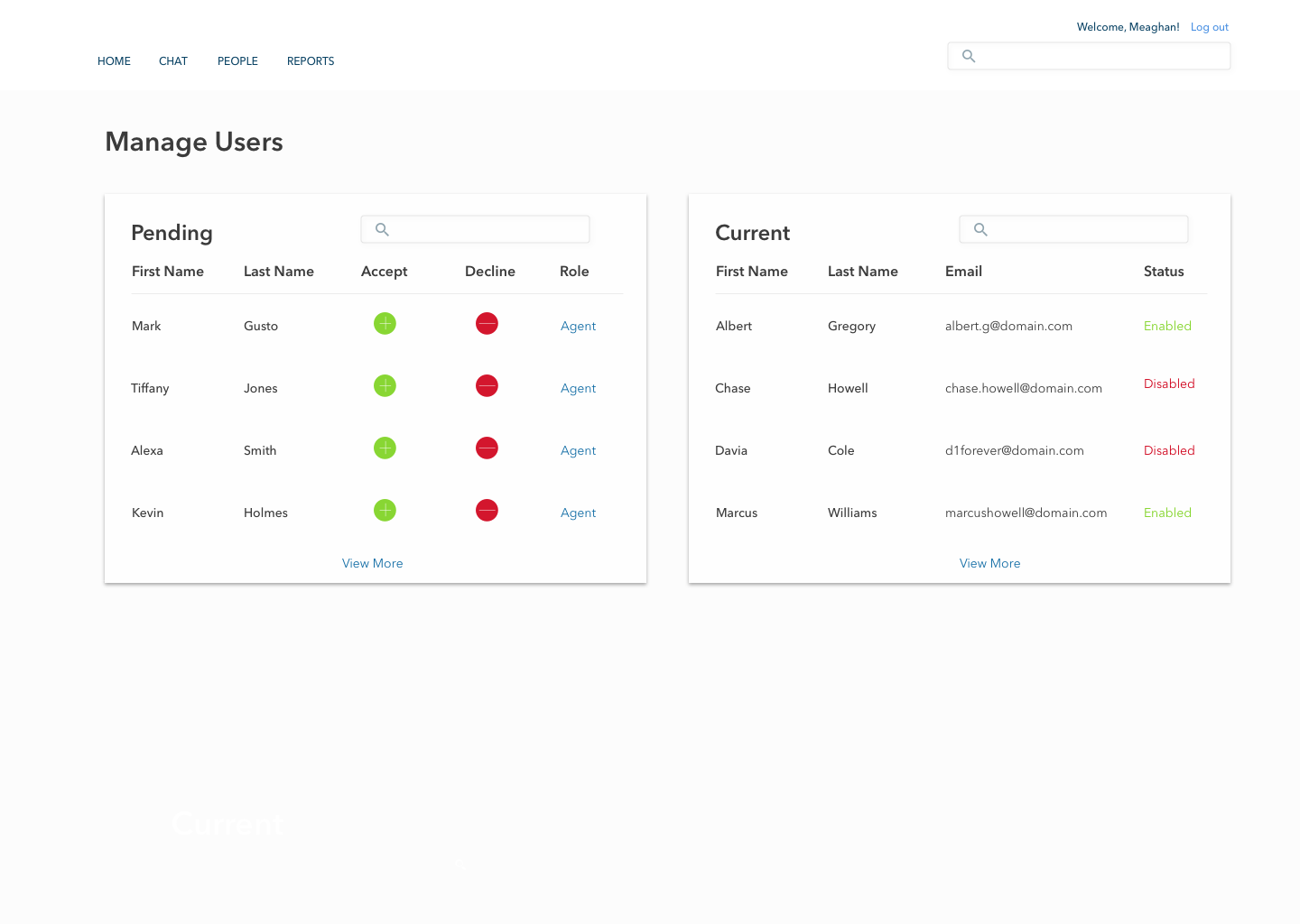This screenshot has width=1300, height=924.
Task: Open Agent role link for Kevin Holmes
Action: (578, 513)
